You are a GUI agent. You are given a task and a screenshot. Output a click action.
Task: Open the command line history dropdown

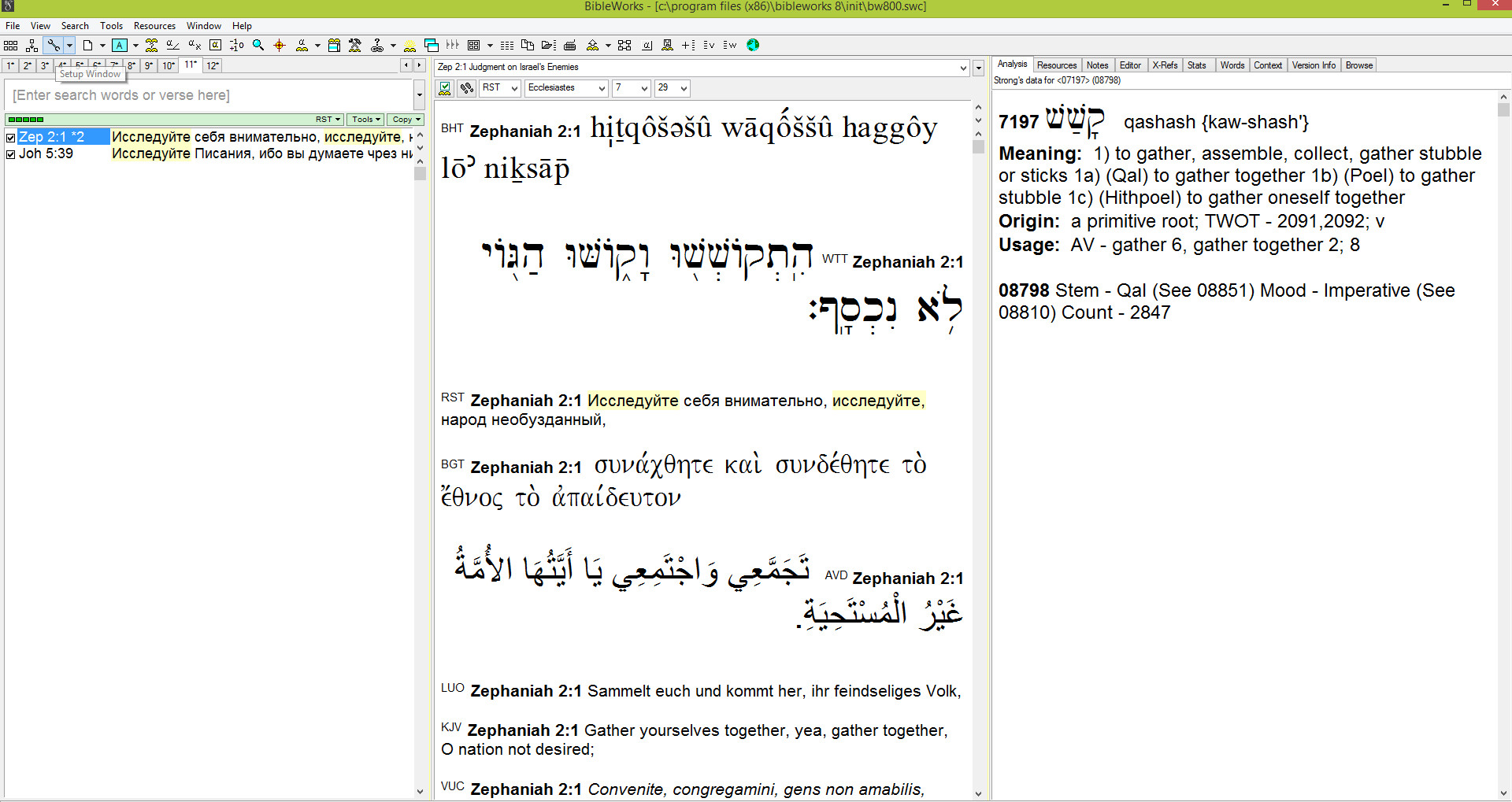pyautogui.click(x=419, y=95)
